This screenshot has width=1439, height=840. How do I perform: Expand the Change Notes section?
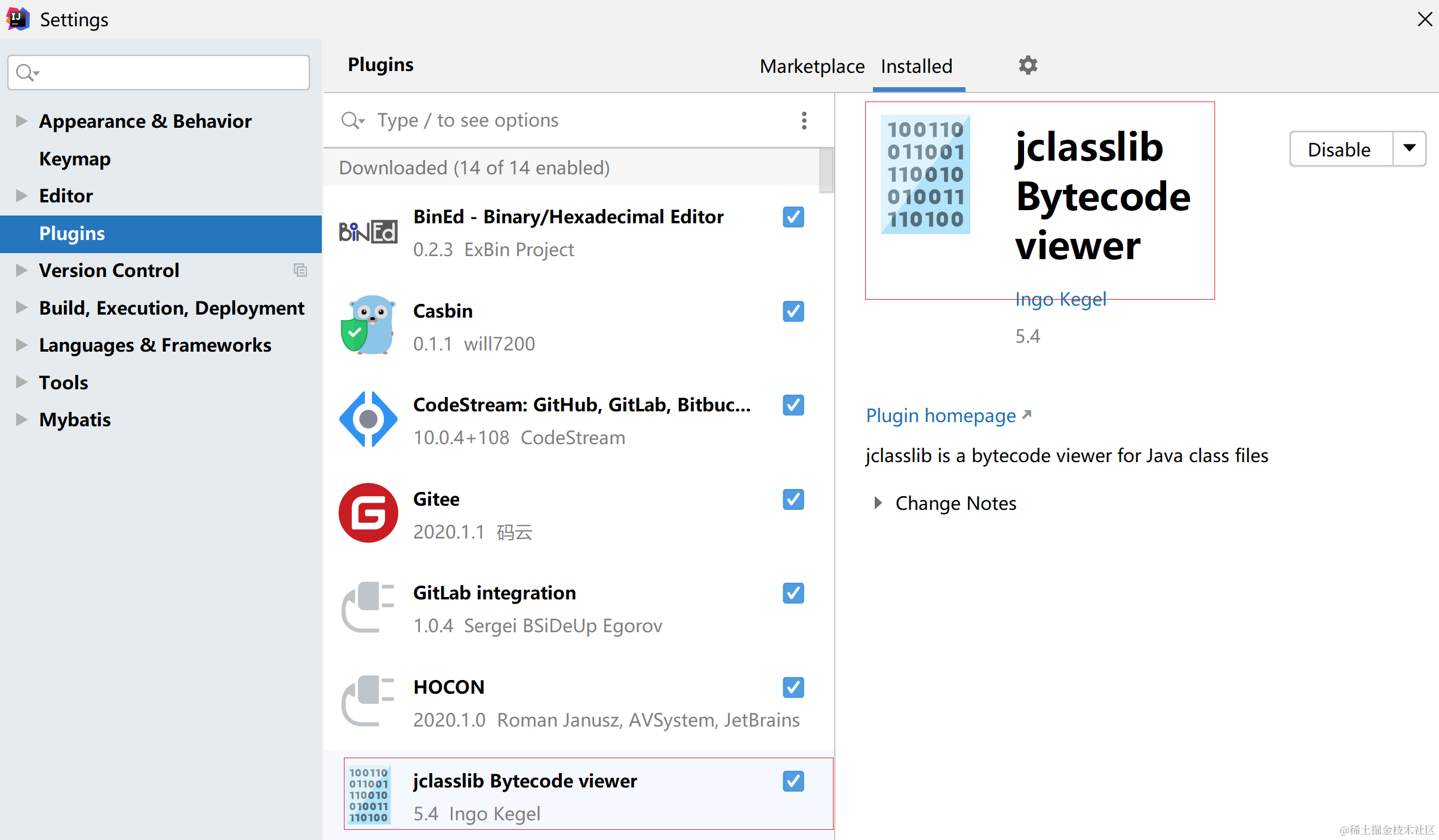pyautogui.click(x=878, y=503)
